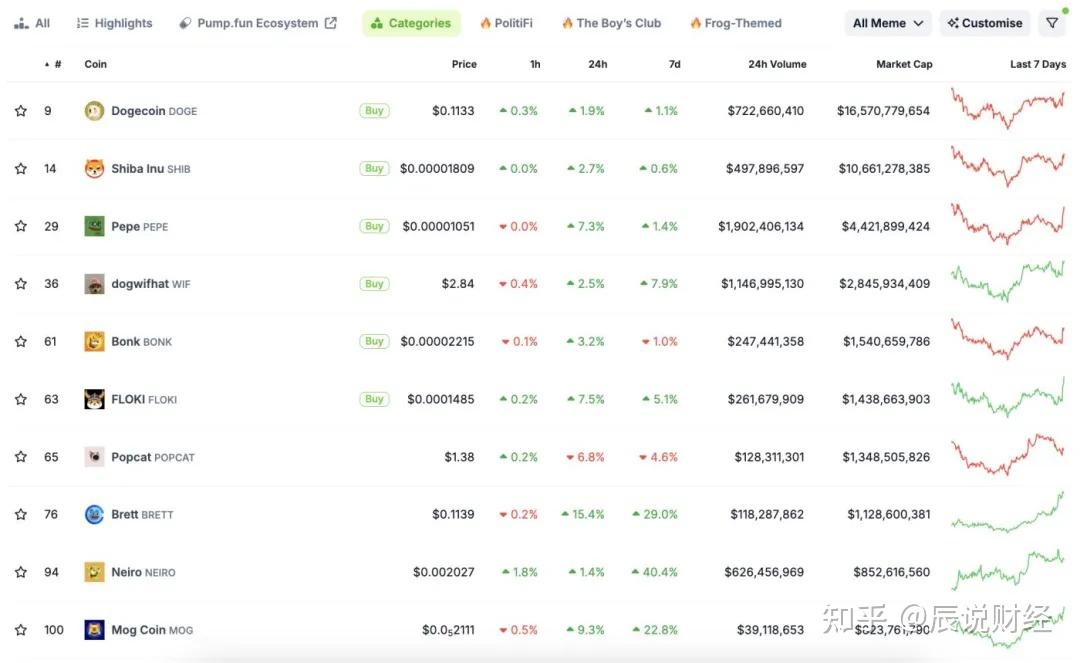
Task: Sort by Coin name header
Action: pyautogui.click(x=95, y=64)
